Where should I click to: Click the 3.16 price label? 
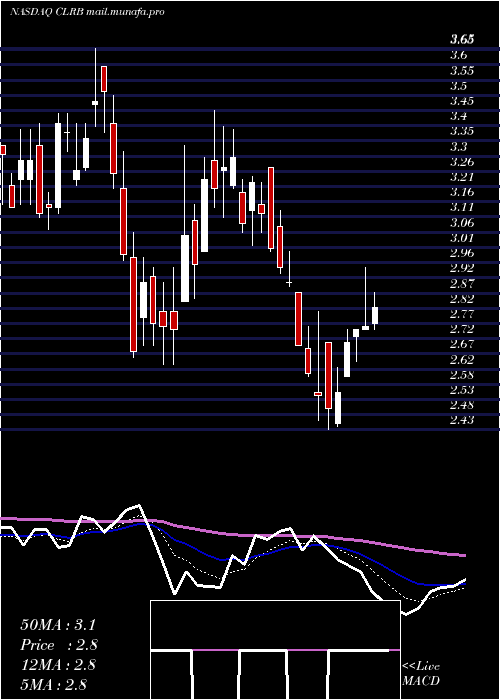click(462, 192)
